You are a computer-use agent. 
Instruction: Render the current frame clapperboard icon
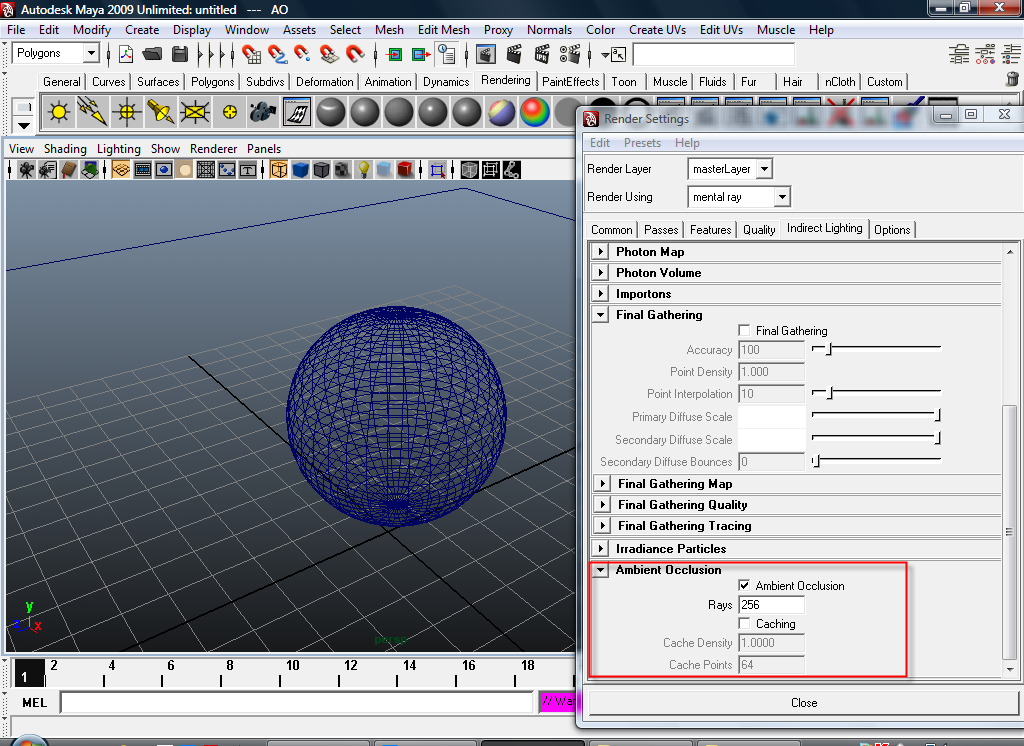pyautogui.click(x=514, y=54)
